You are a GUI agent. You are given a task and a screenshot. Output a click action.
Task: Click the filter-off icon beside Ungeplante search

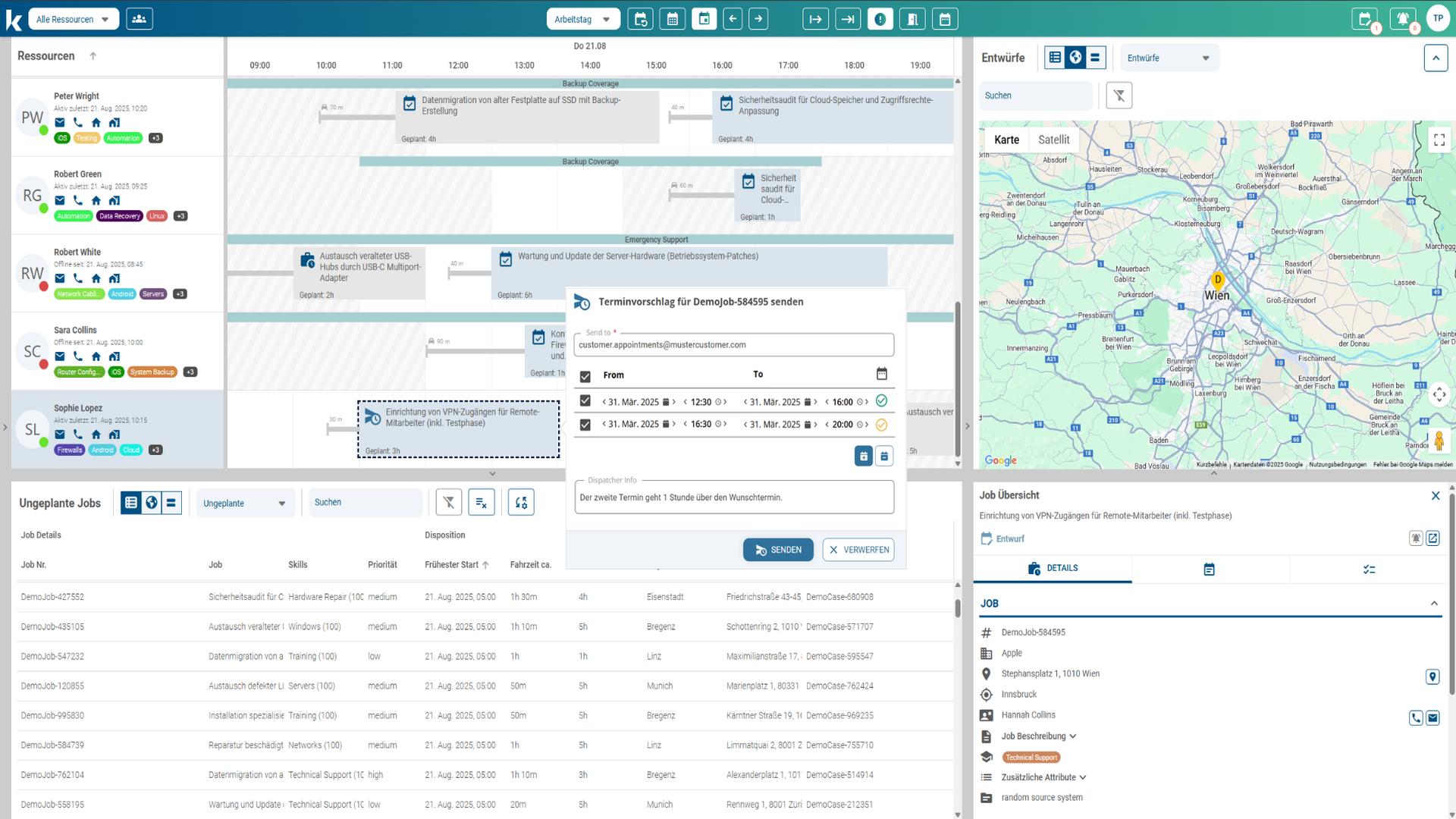449,502
